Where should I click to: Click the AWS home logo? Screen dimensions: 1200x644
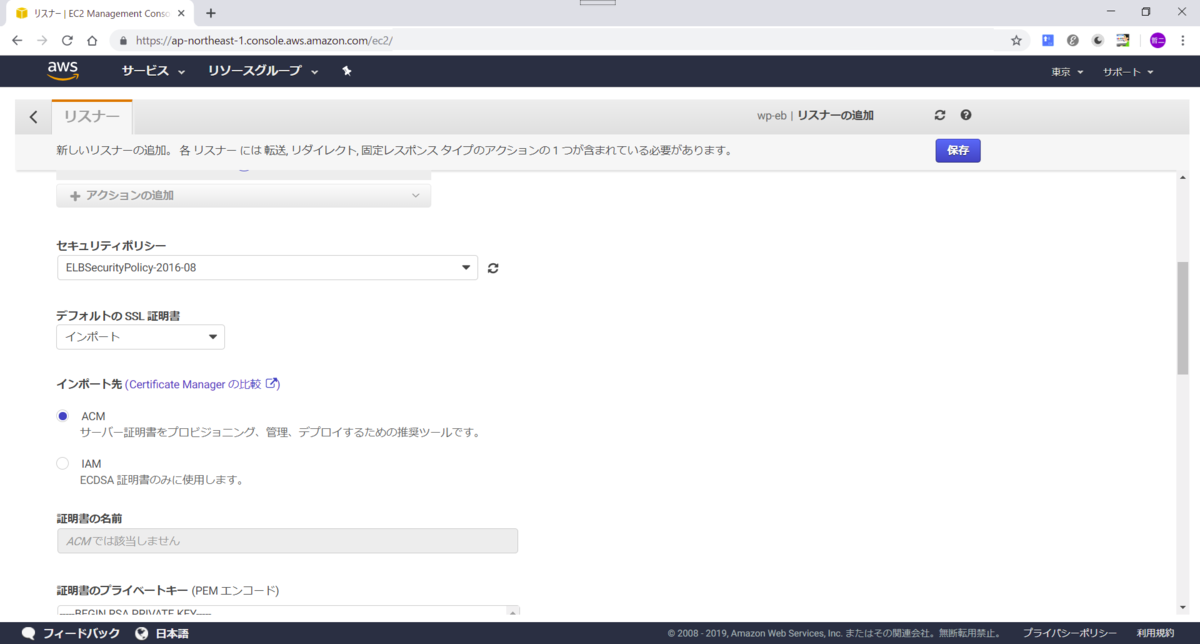[x=63, y=70]
